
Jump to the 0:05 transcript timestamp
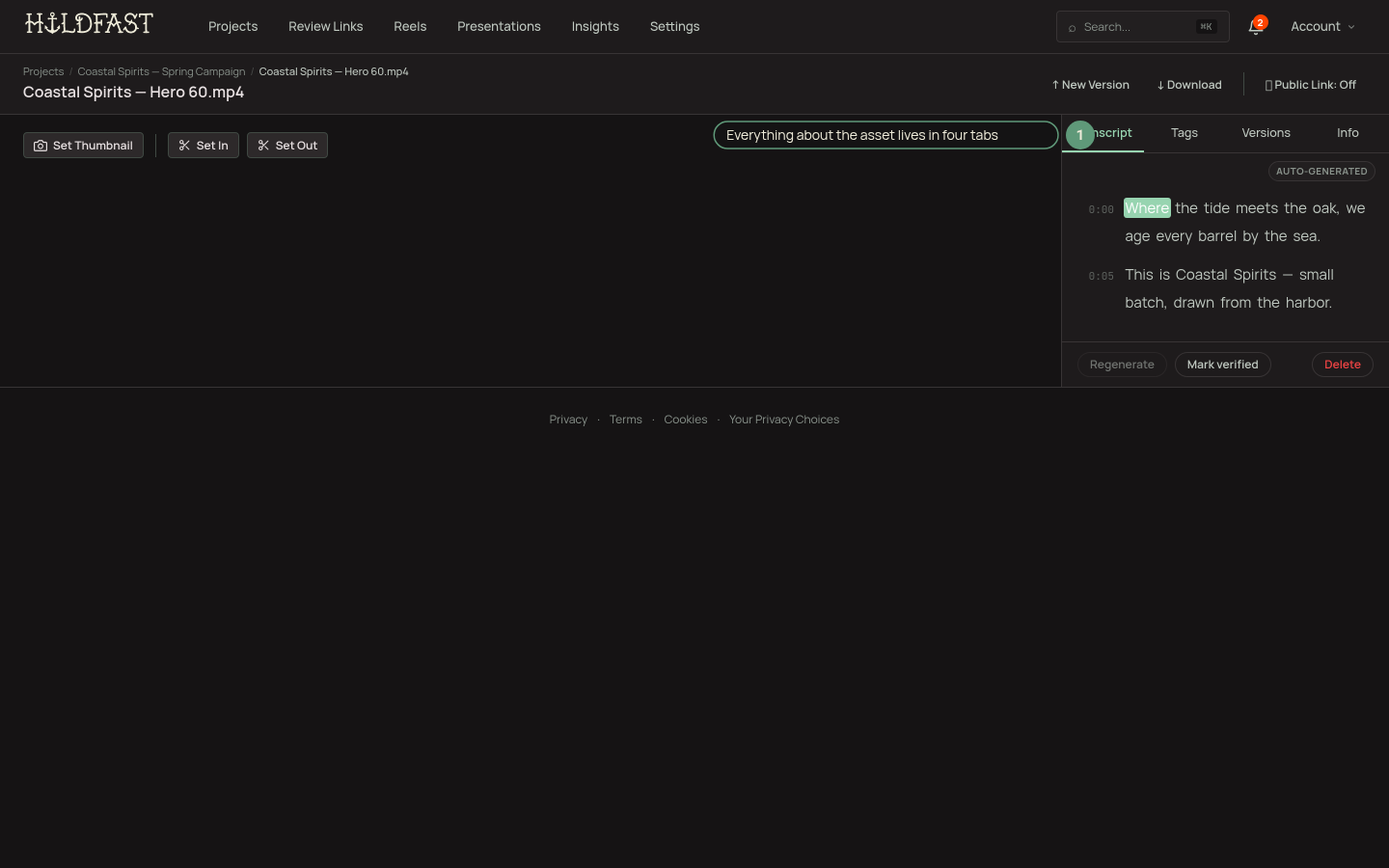pos(1101,276)
